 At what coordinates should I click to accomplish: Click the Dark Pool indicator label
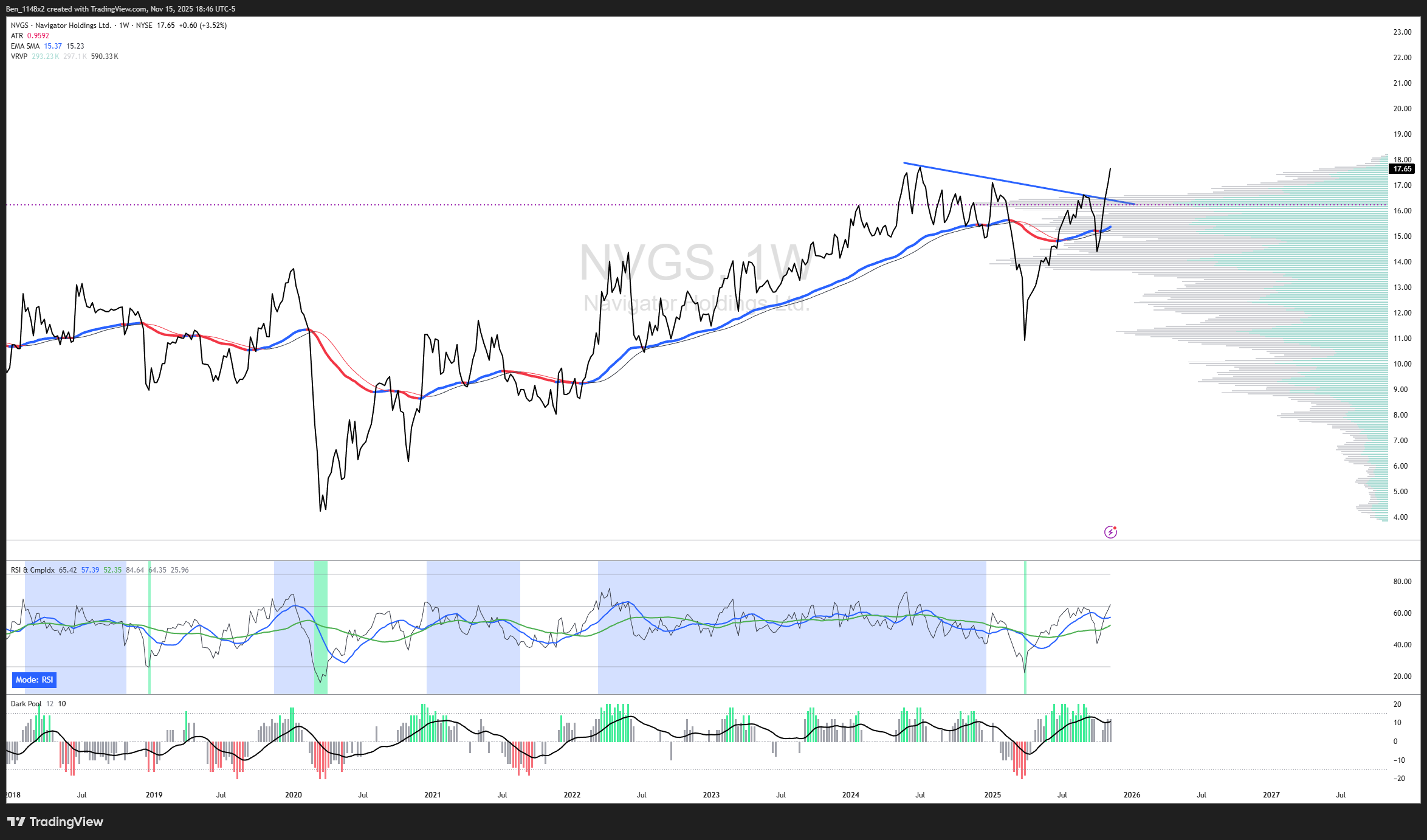(26, 704)
